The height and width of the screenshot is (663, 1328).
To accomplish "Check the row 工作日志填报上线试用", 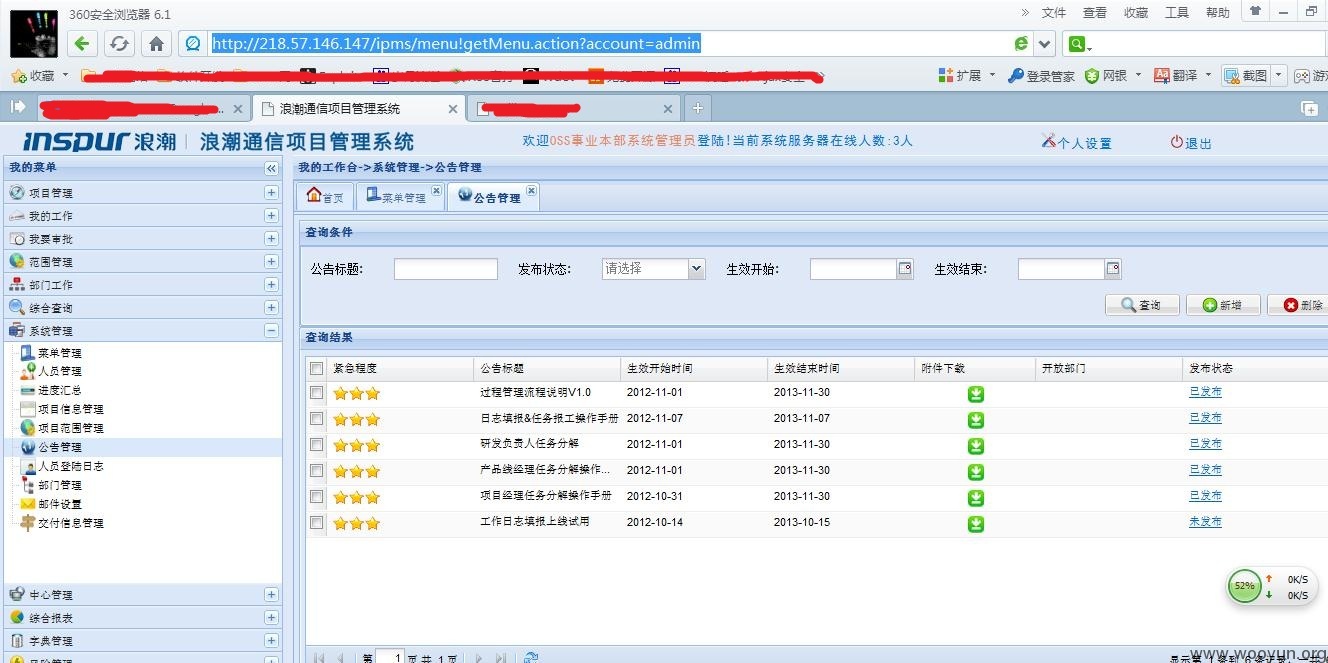I will coord(317,523).
